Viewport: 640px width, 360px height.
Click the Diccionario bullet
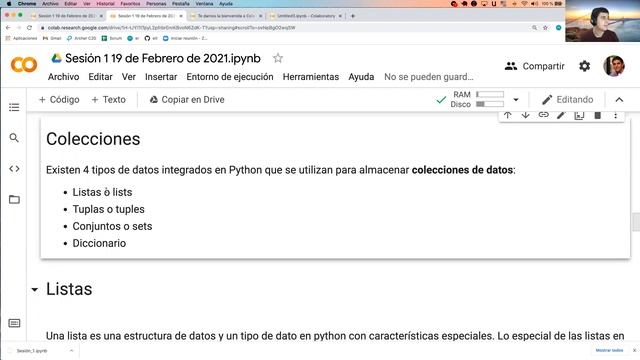99,243
